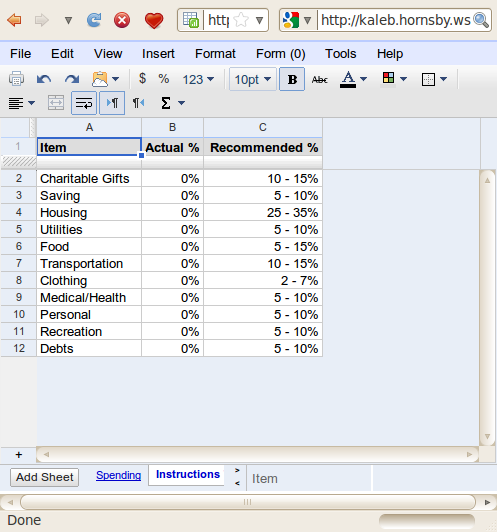Reload the page with the refresh icon
497x532 pixels.
[94, 20]
